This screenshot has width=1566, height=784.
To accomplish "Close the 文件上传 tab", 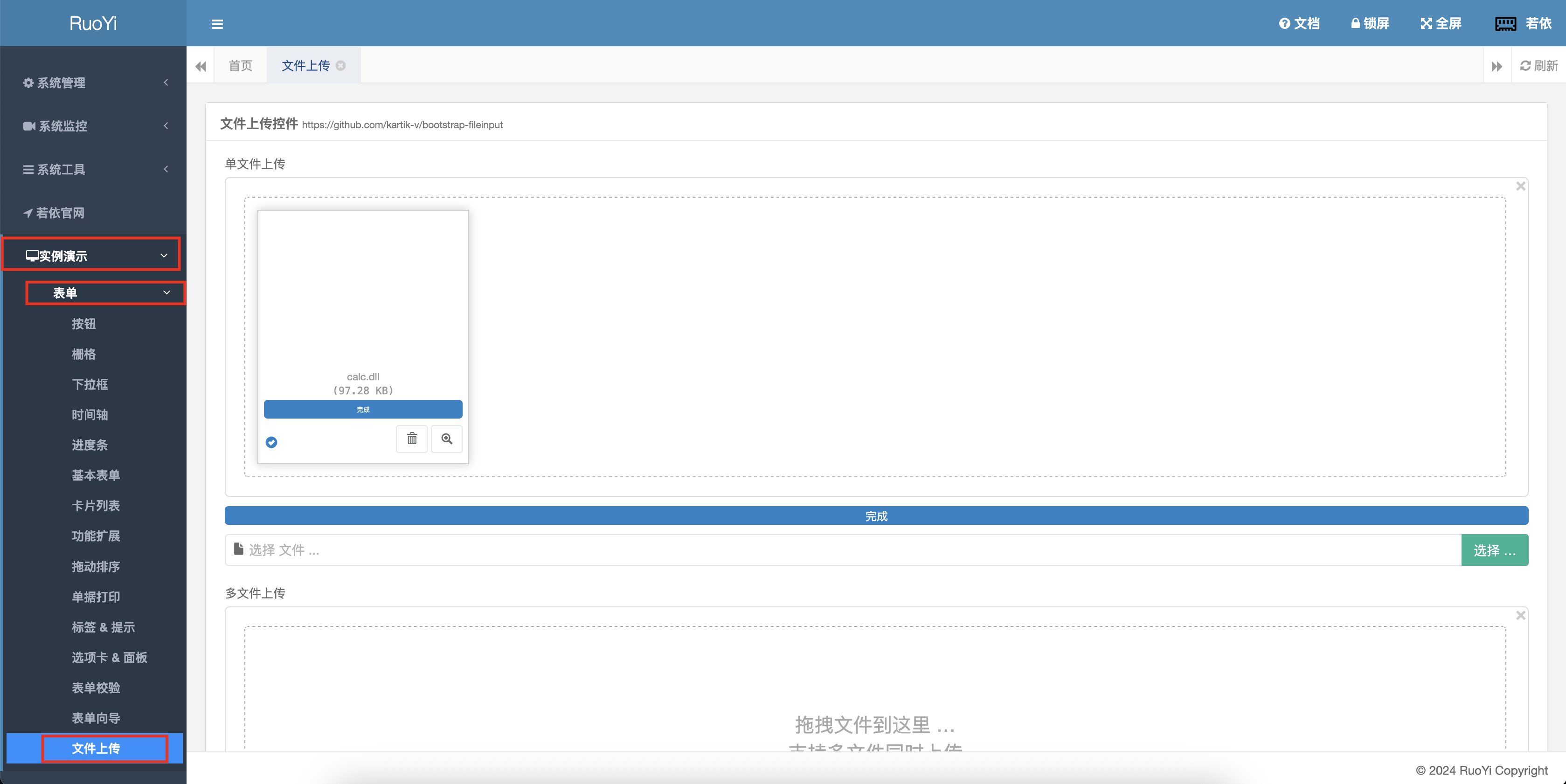I will (341, 66).
